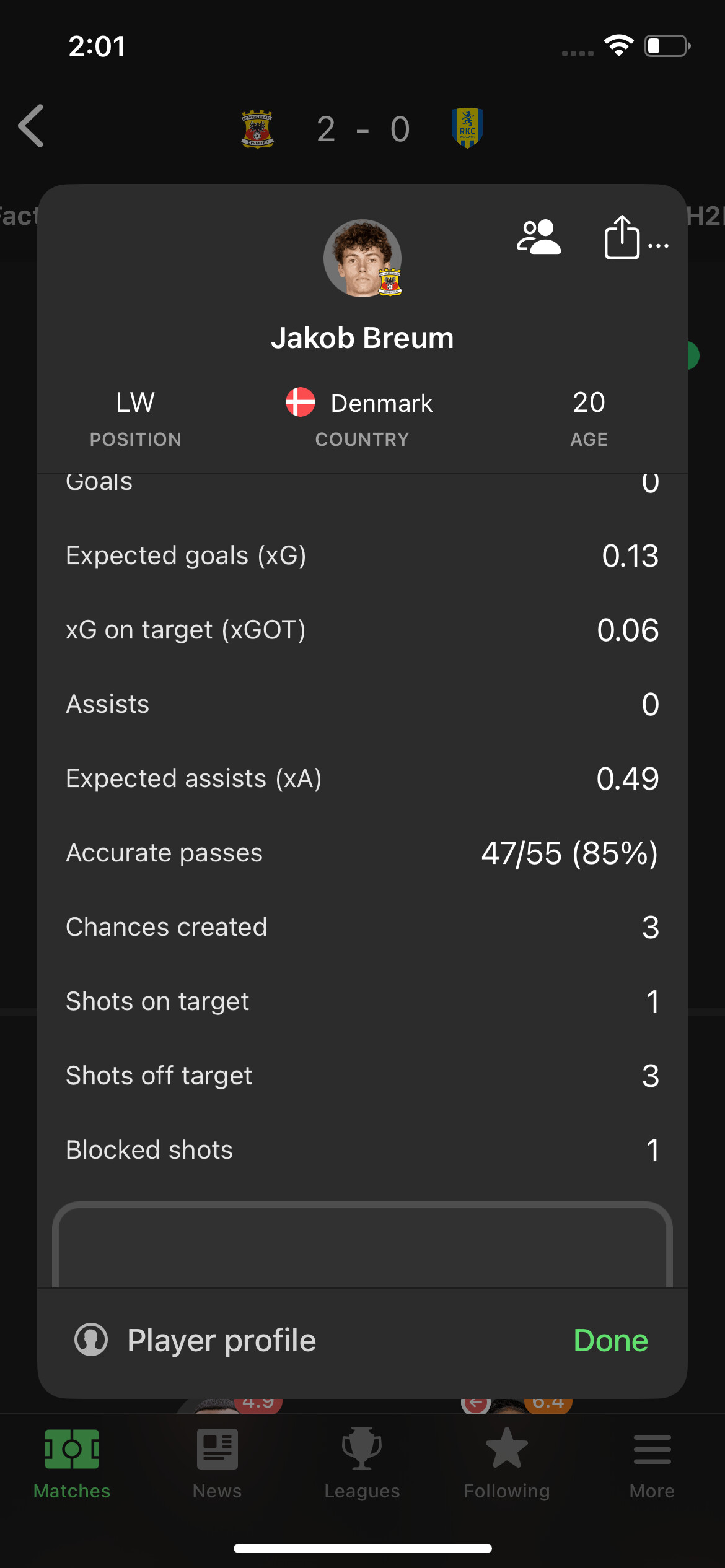The width and height of the screenshot is (725, 1568).
Task: Tap the Denmark flag icon
Action: (x=301, y=403)
